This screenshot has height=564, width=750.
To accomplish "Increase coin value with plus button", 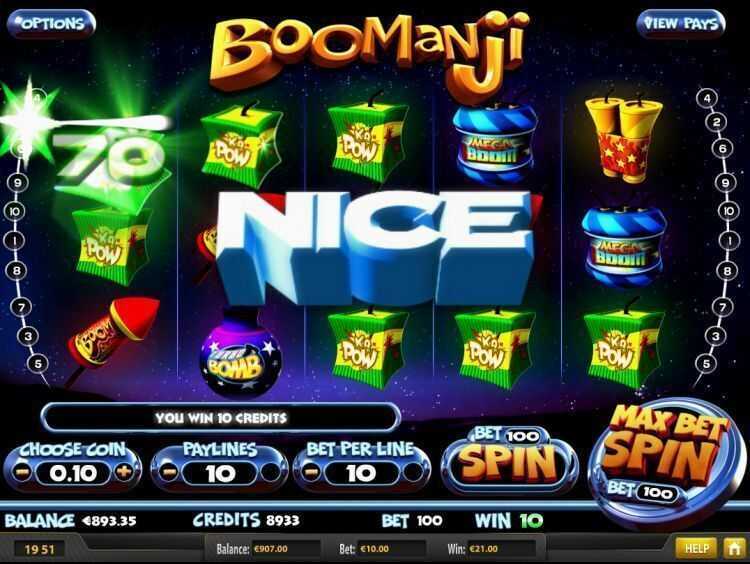I will [123, 473].
